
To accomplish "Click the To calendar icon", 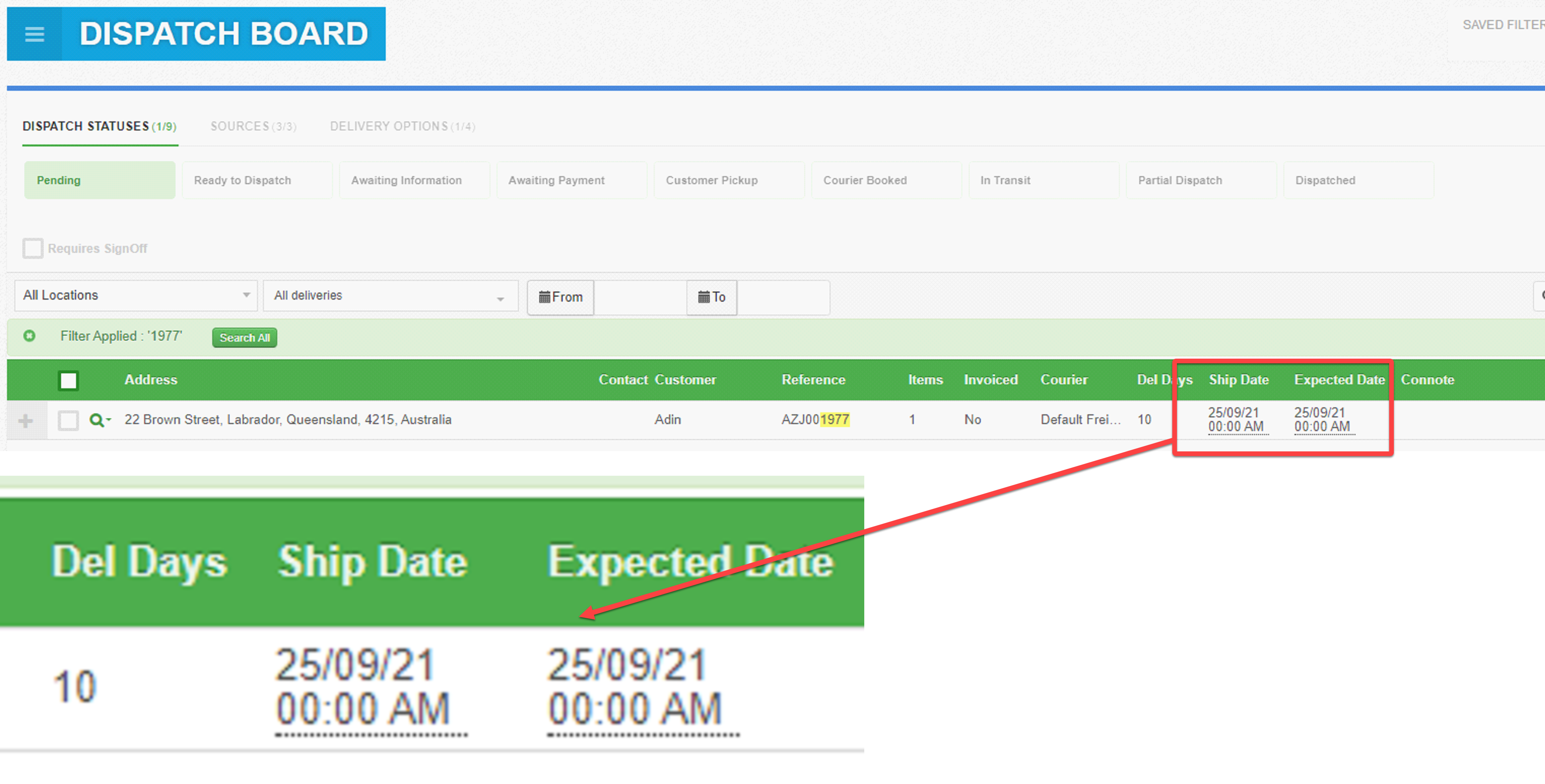I will click(x=703, y=297).
